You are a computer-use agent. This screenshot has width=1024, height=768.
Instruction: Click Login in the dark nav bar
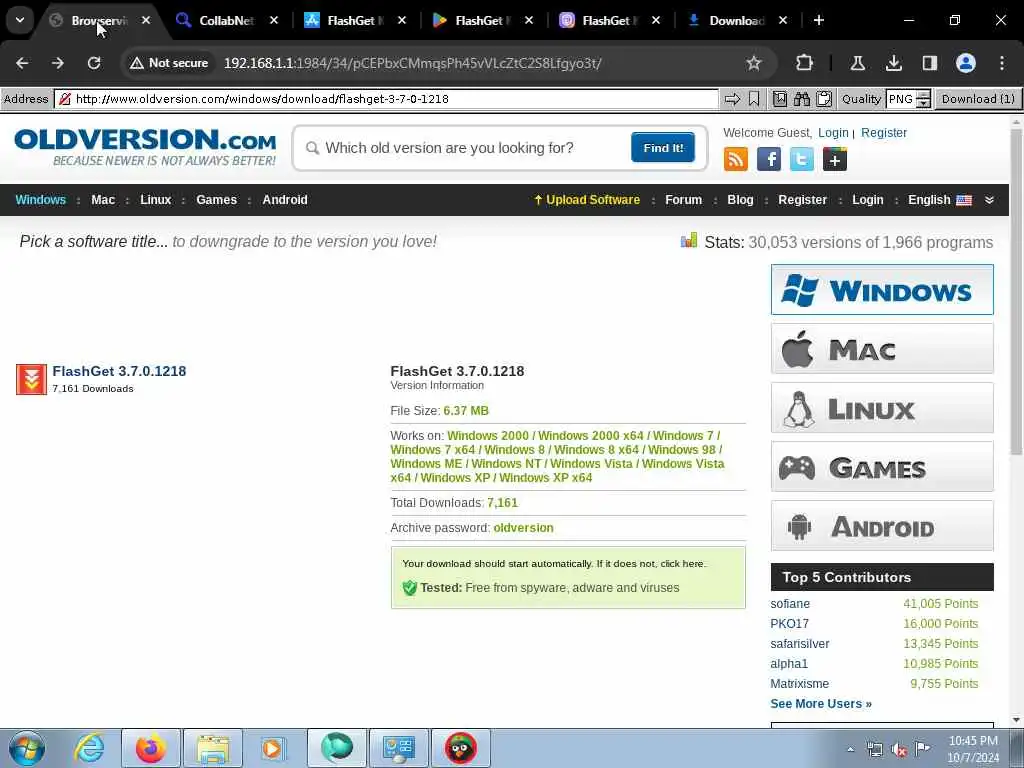point(867,200)
